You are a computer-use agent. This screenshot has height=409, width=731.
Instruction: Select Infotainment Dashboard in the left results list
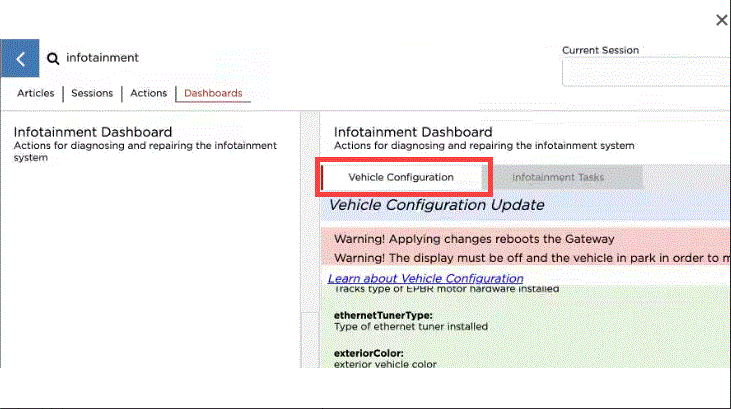93,132
